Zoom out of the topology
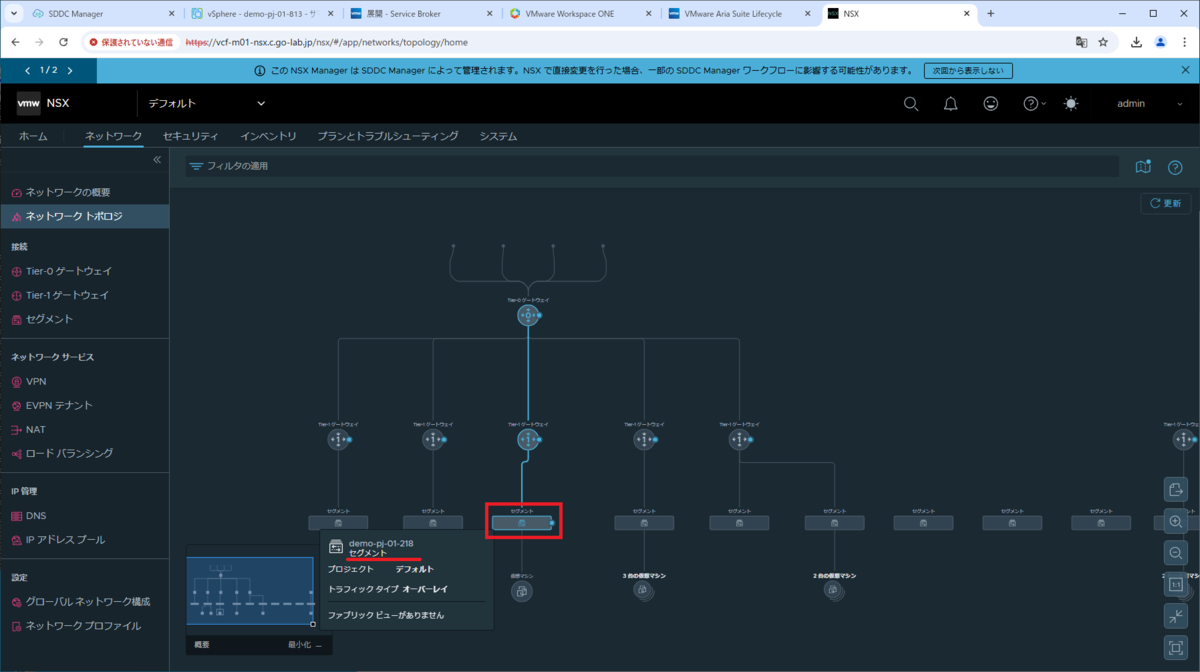The image size is (1200, 672). pos(1175,553)
